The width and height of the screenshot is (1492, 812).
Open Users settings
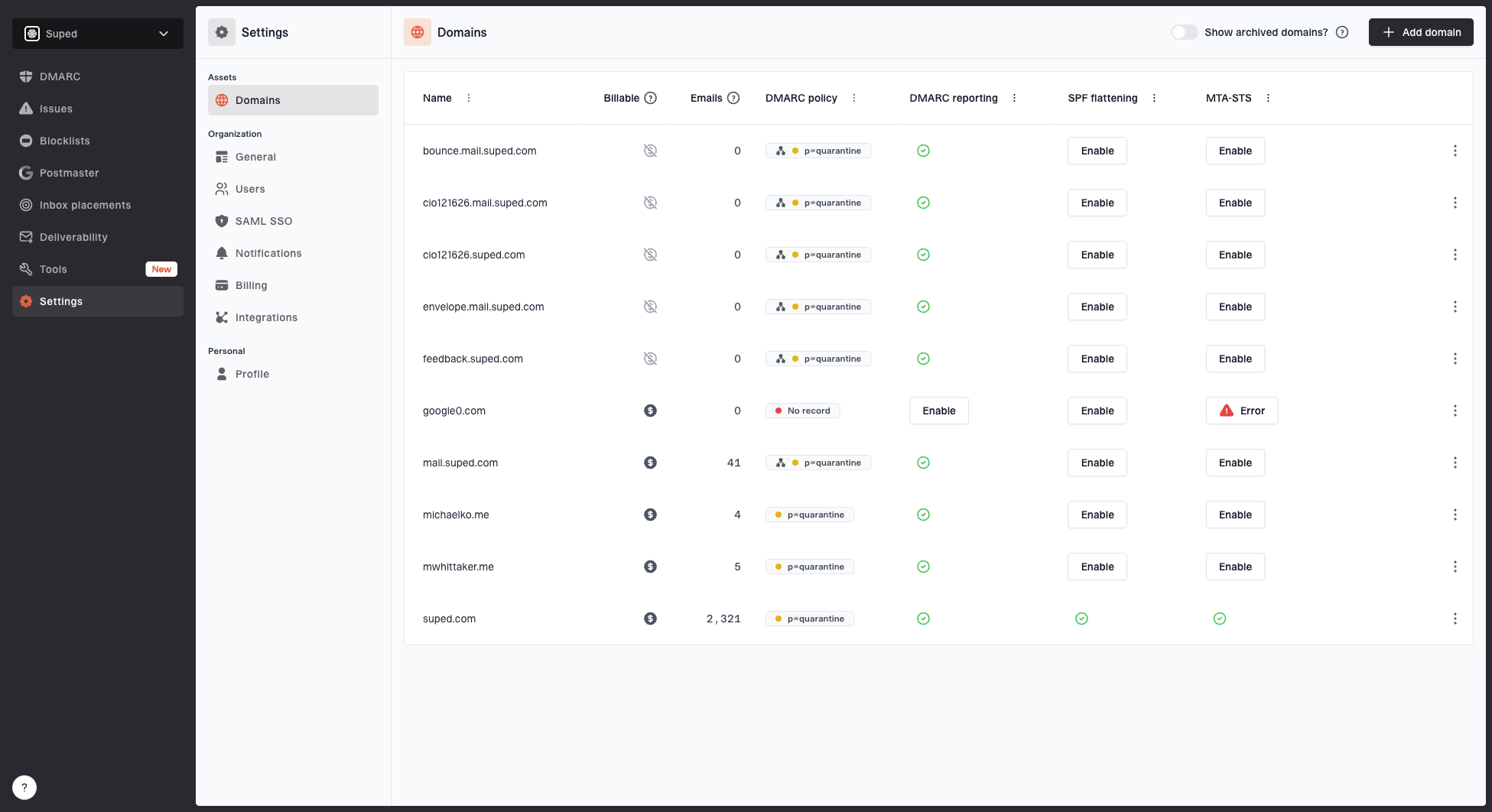coord(293,189)
